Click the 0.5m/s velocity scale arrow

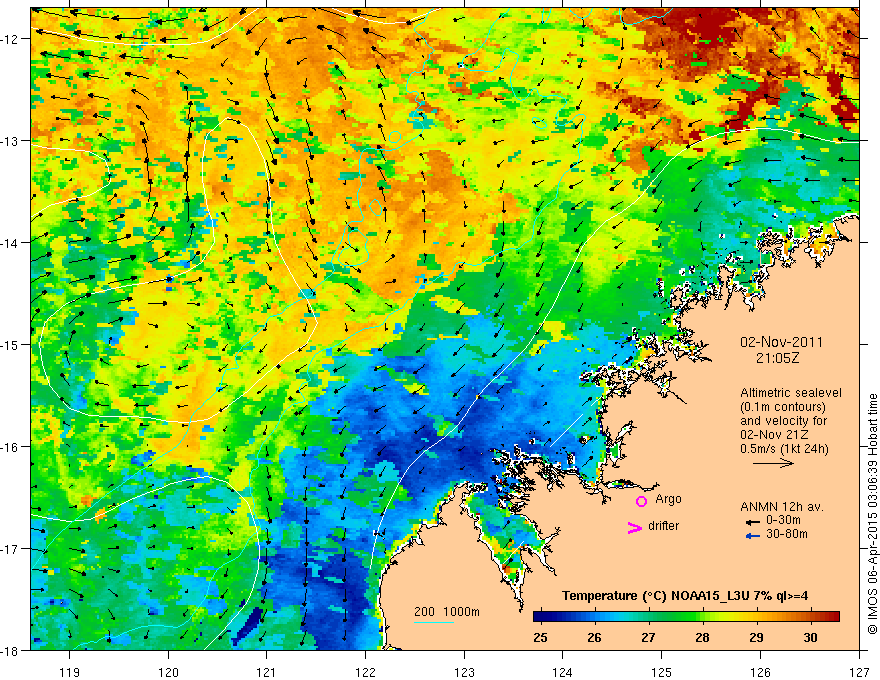coord(773,463)
